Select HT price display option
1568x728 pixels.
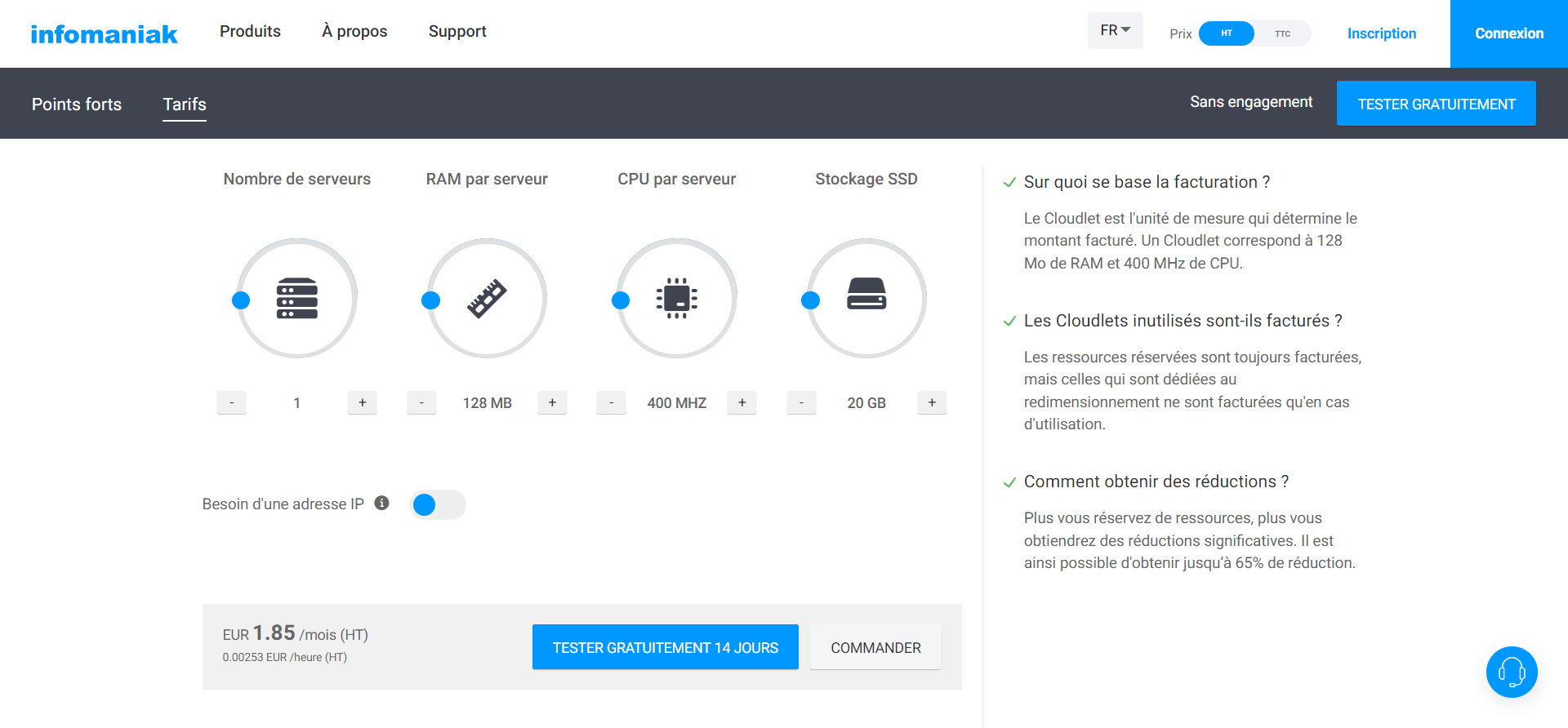1226,33
